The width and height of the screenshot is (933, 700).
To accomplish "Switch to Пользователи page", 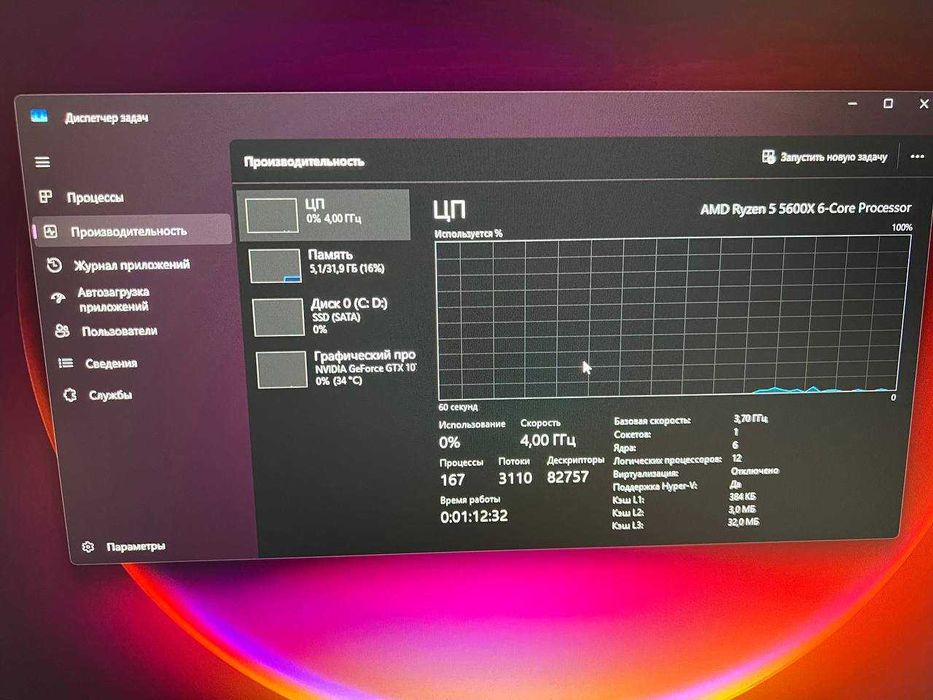I will [x=120, y=331].
